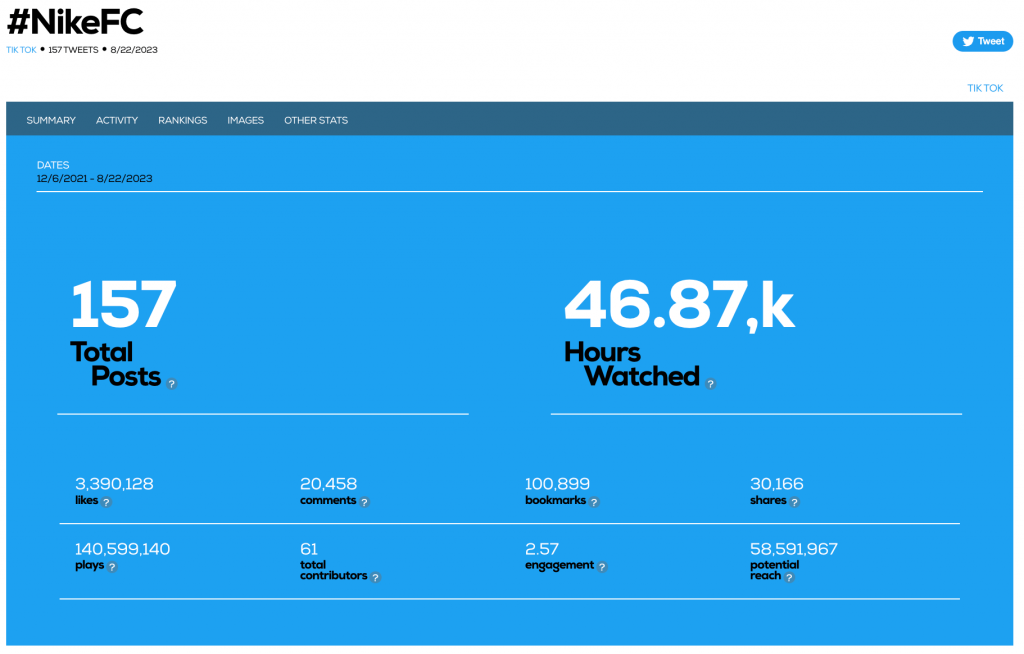Click the help icon next to Total Posts

172,384
